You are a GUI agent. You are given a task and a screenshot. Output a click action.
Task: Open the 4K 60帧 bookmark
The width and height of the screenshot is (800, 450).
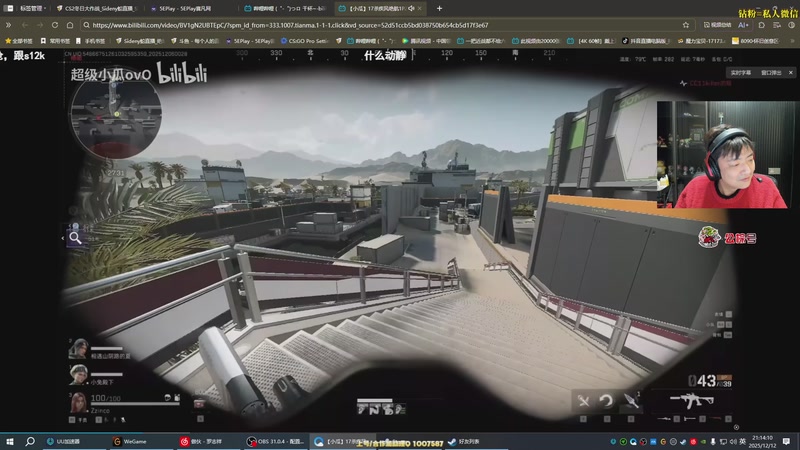pos(592,41)
